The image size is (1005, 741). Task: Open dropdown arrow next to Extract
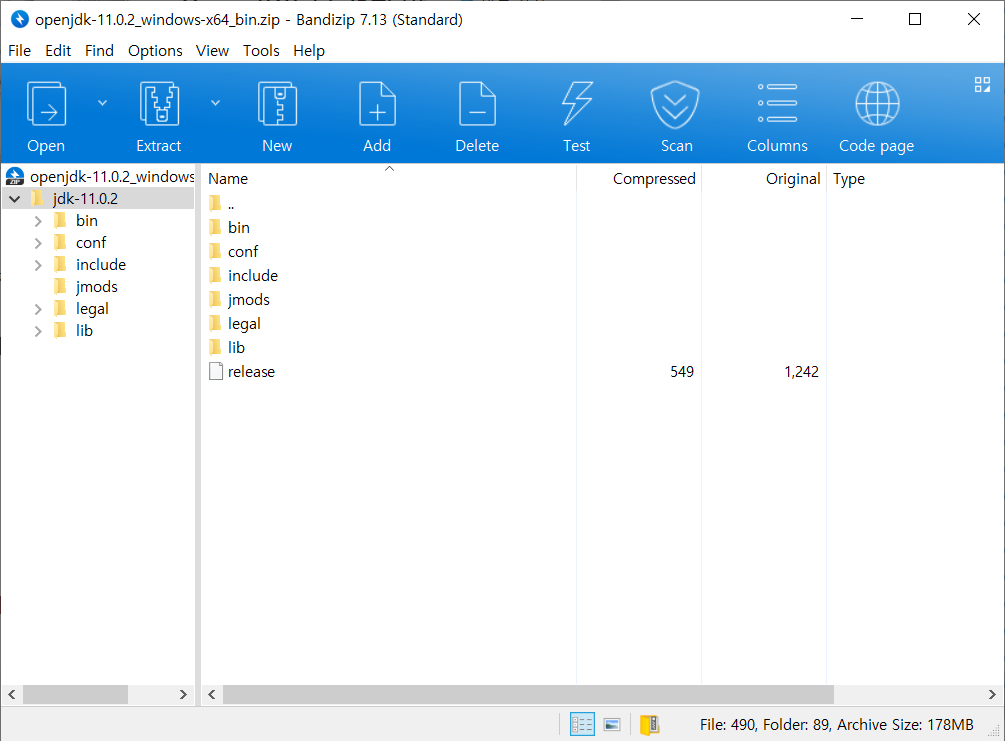(x=215, y=103)
